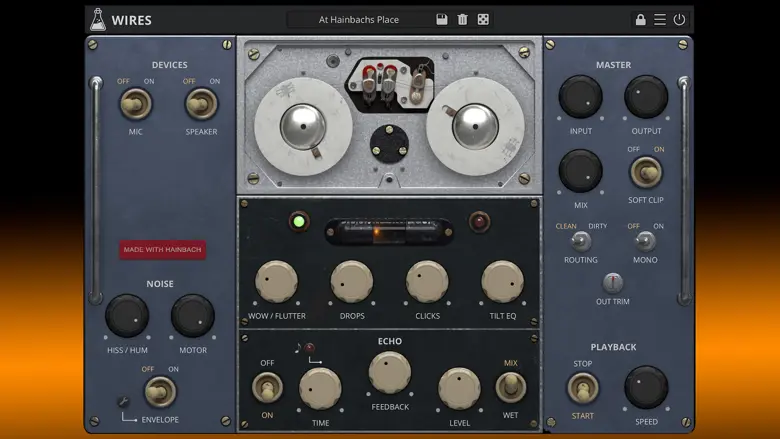Screen dimensions: 780x439
Task: Open the At Hainbachs Place preset list
Action: click(x=358, y=19)
